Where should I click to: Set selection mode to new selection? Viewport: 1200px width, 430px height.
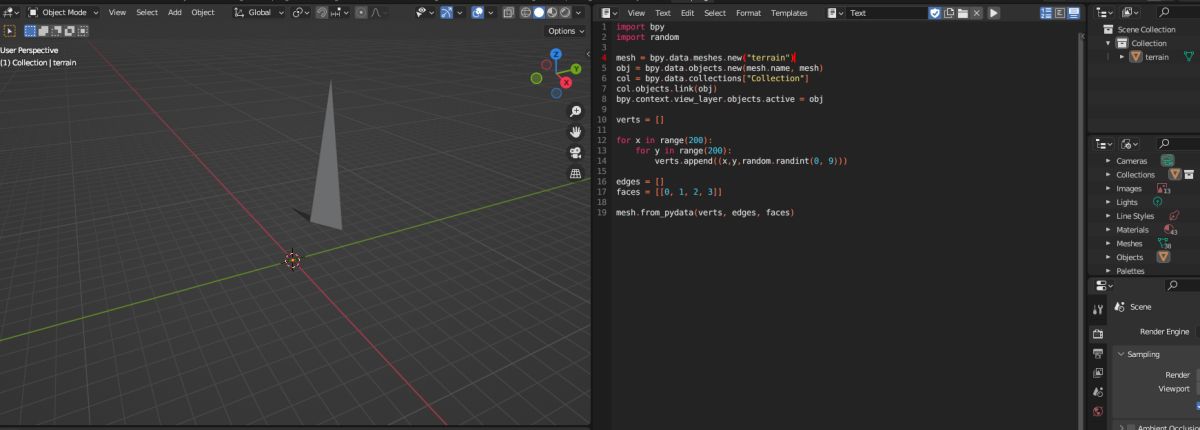(30, 31)
